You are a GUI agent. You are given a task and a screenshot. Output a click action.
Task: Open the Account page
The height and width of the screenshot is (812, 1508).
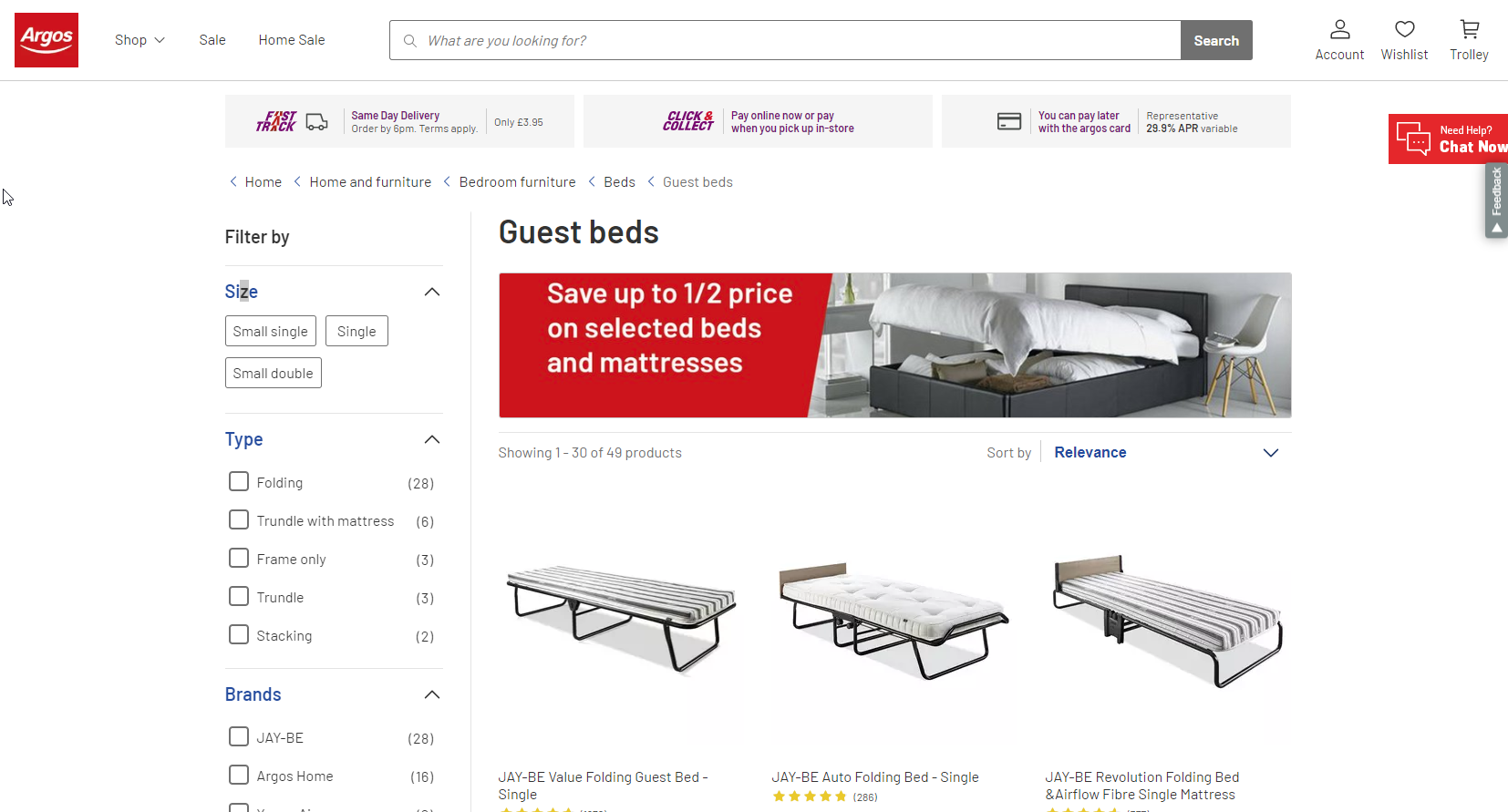[1338, 40]
